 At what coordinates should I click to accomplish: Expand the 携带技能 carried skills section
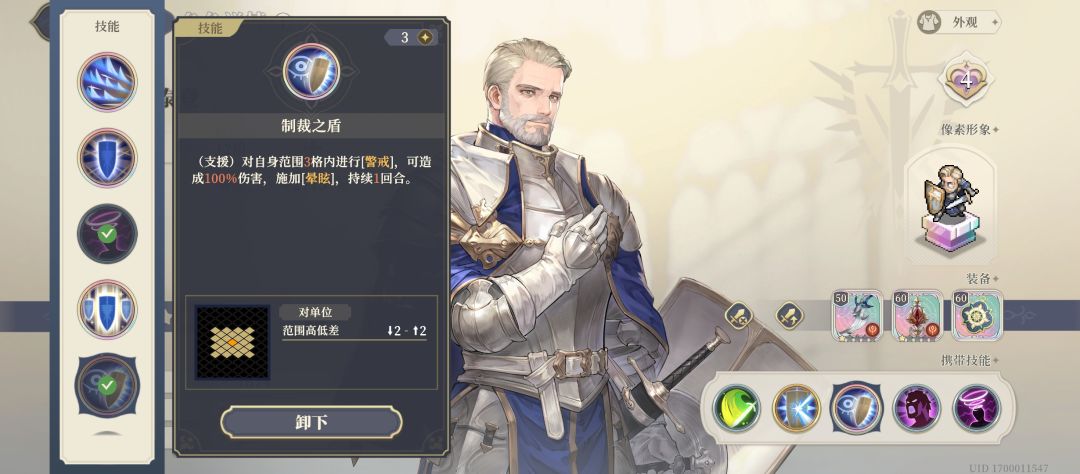tap(970, 360)
